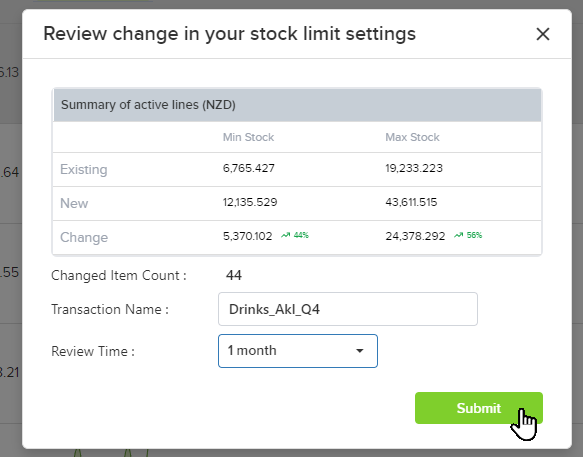Screen dimensions: 583x457
Task: Close the stock limit review dialog
Action: coord(543,34)
